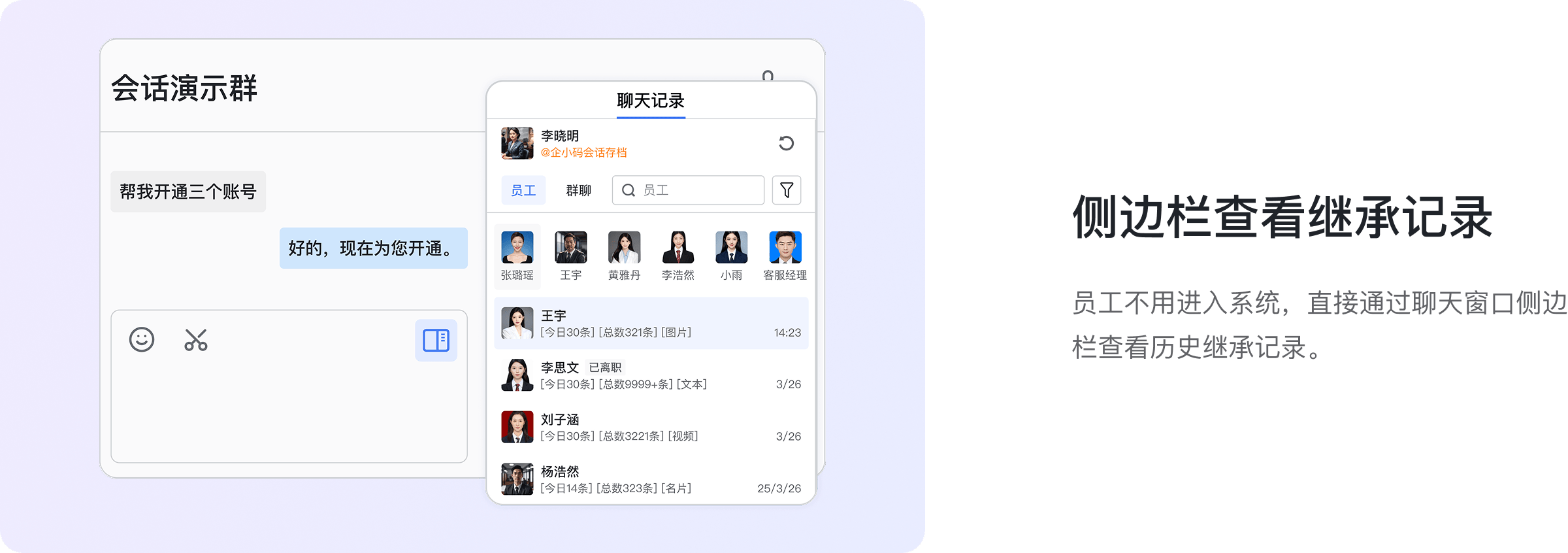Select 张璐瑶 avatar in employee row
The height and width of the screenshot is (553, 1568).
pos(517,248)
